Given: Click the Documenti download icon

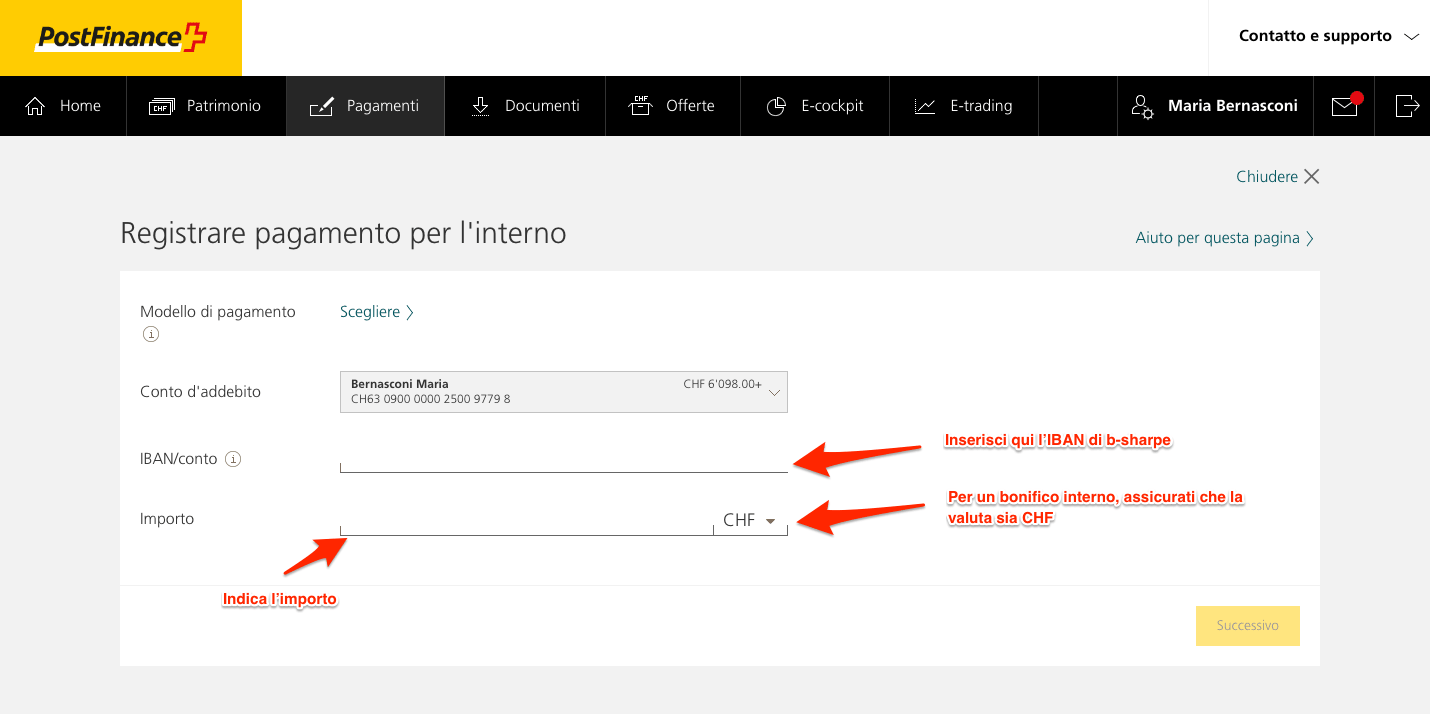Looking at the screenshot, I should [x=480, y=106].
